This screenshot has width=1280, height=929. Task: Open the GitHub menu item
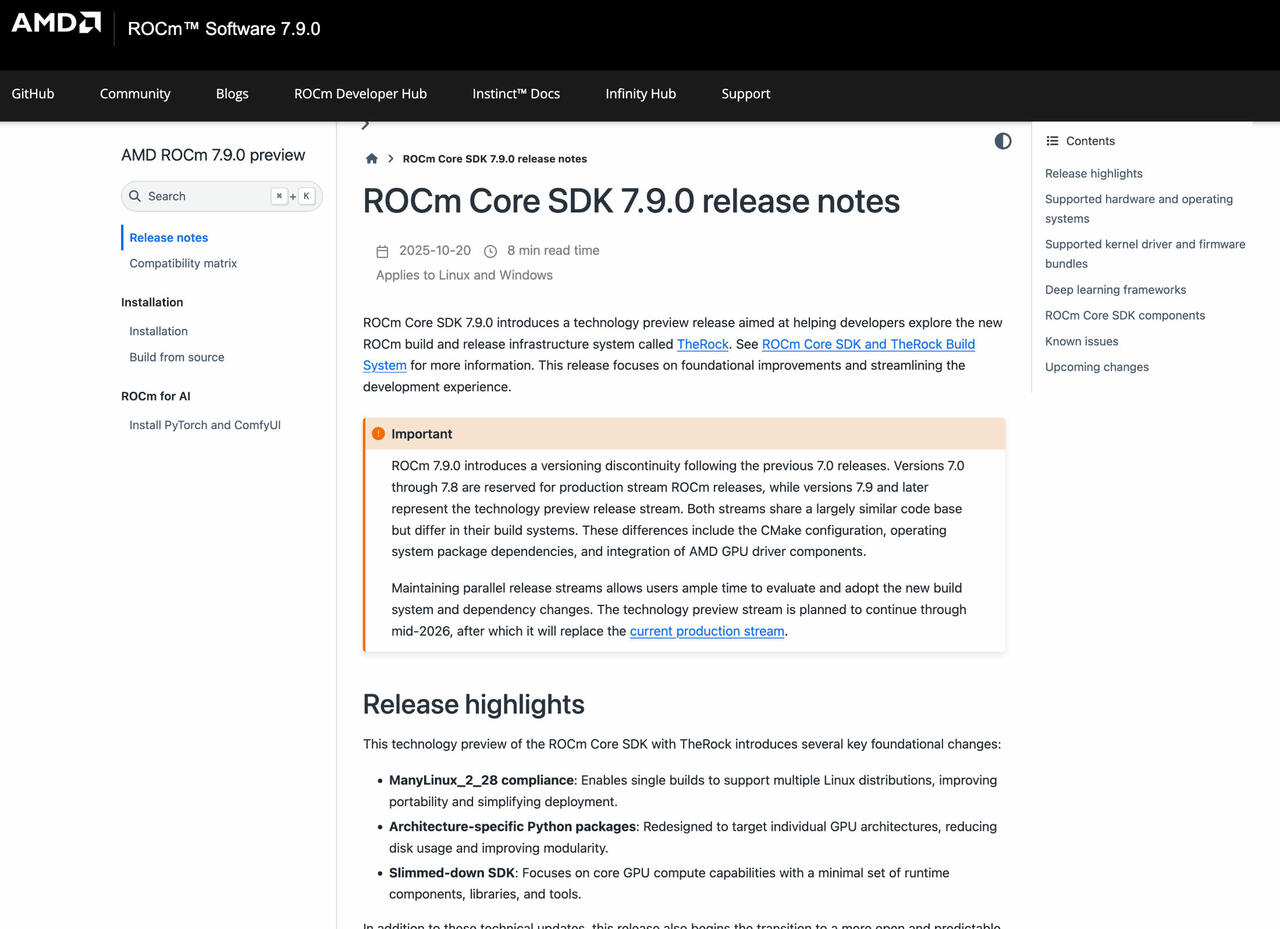pyautogui.click(x=33, y=94)
